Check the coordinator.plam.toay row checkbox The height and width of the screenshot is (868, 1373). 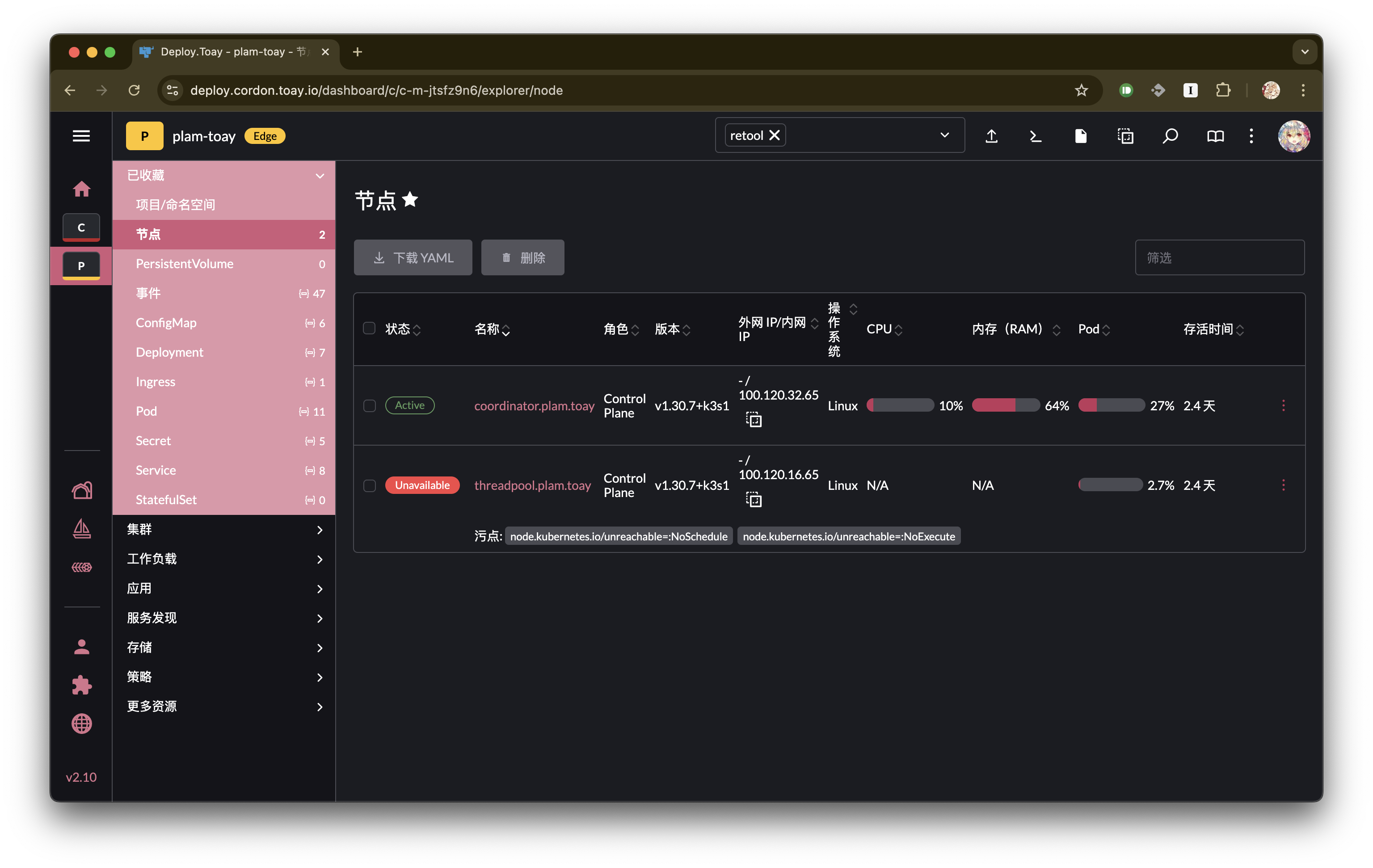tap(370, 405)
